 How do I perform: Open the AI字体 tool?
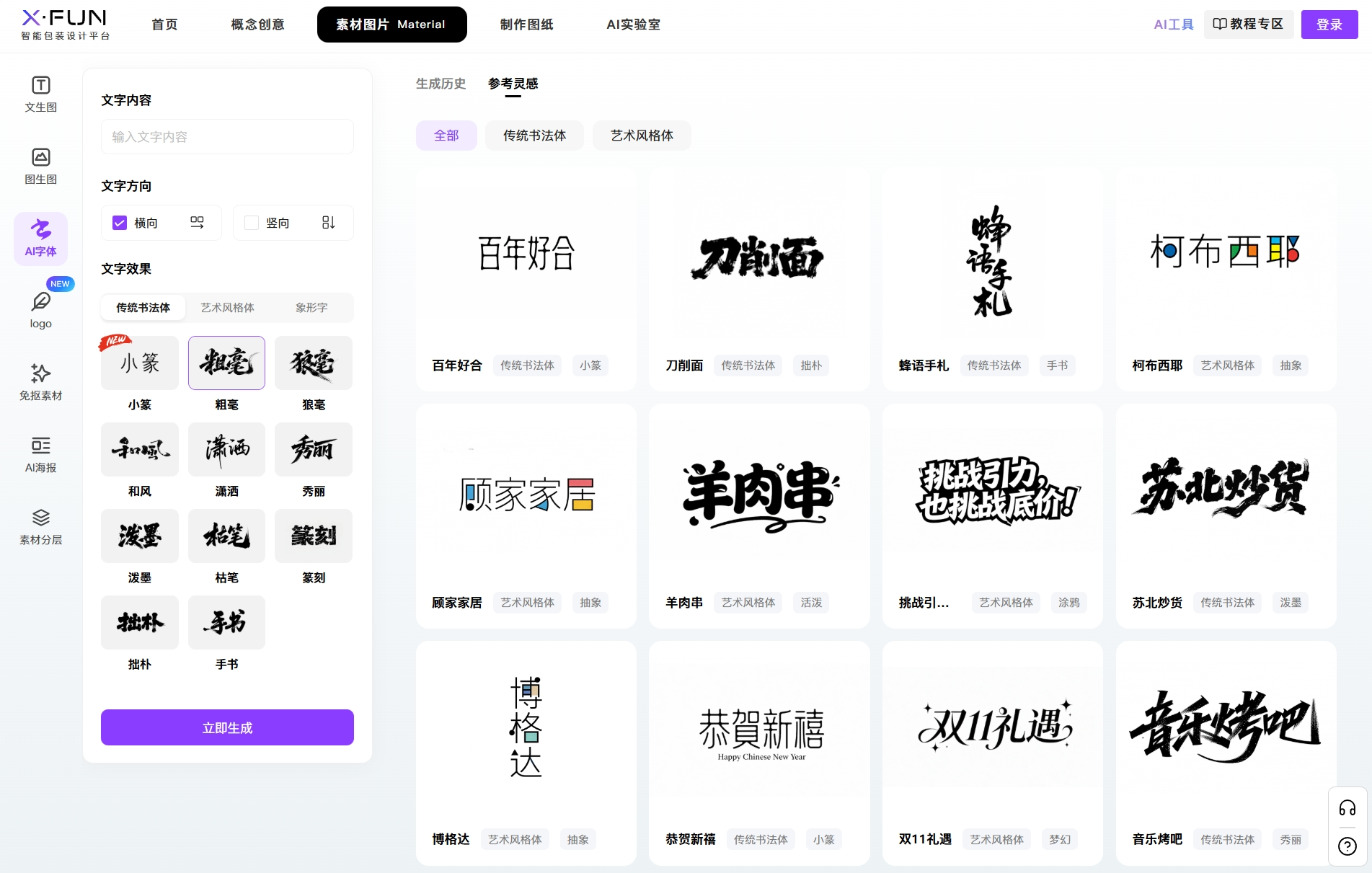40,238
